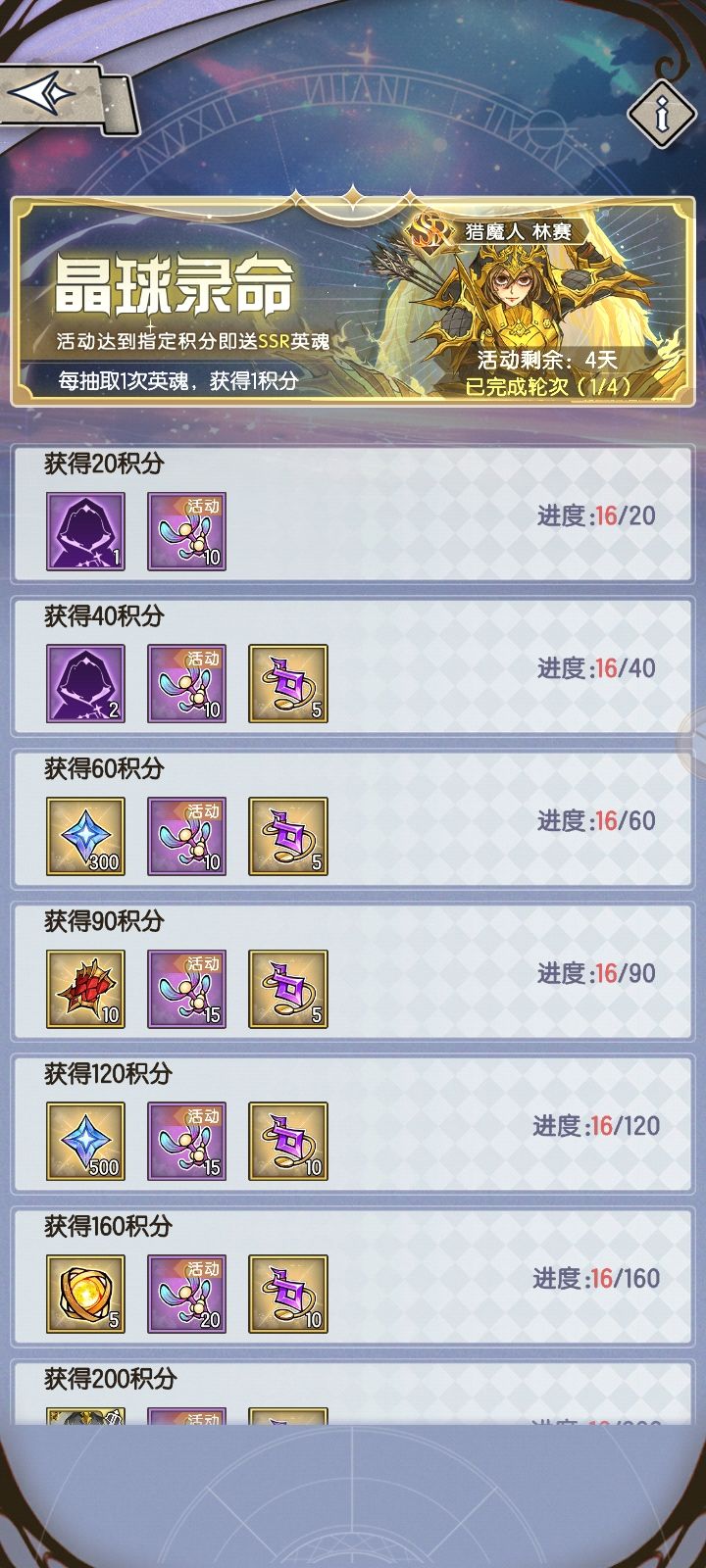Screen dimensions: 706x1568
Task: Tap the hooded soul icon in 20积分 row
Action: [86, 531]
